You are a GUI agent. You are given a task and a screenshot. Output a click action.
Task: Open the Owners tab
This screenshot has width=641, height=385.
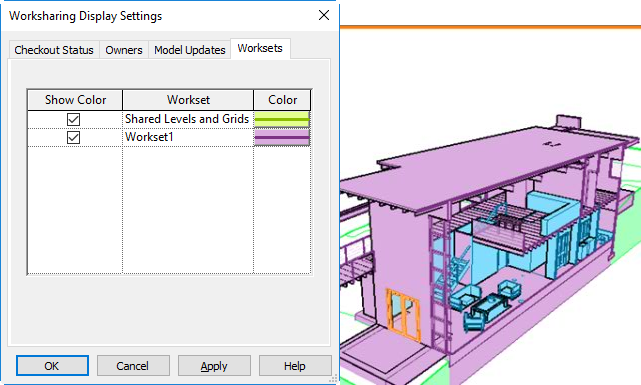pos(124,50)
